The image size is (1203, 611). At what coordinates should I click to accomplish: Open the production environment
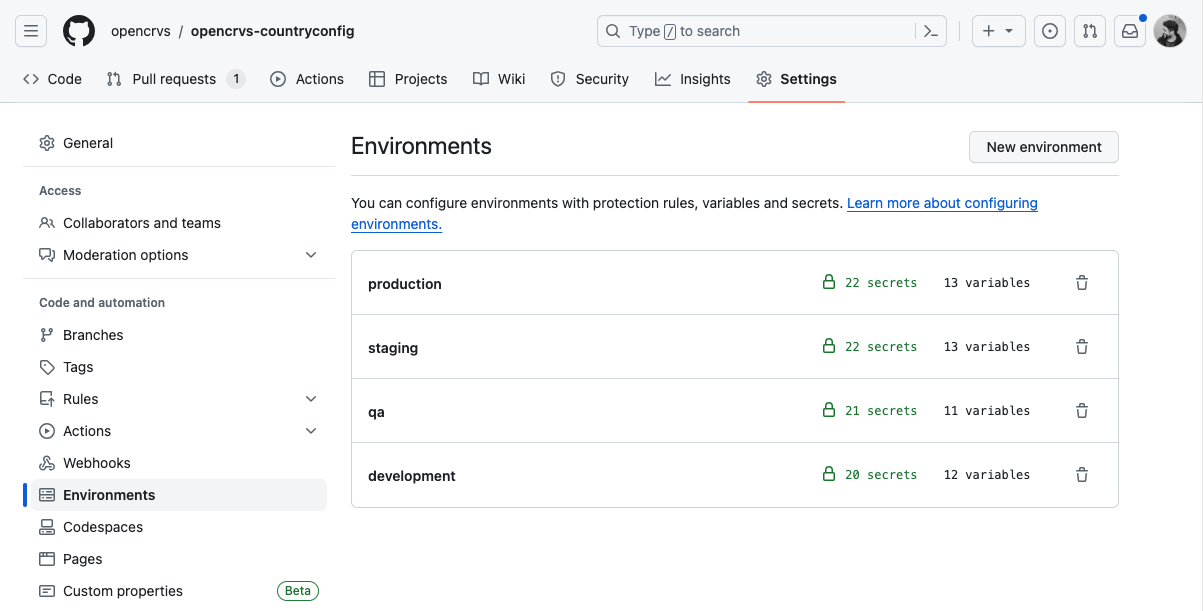click(x=405, y=284)
